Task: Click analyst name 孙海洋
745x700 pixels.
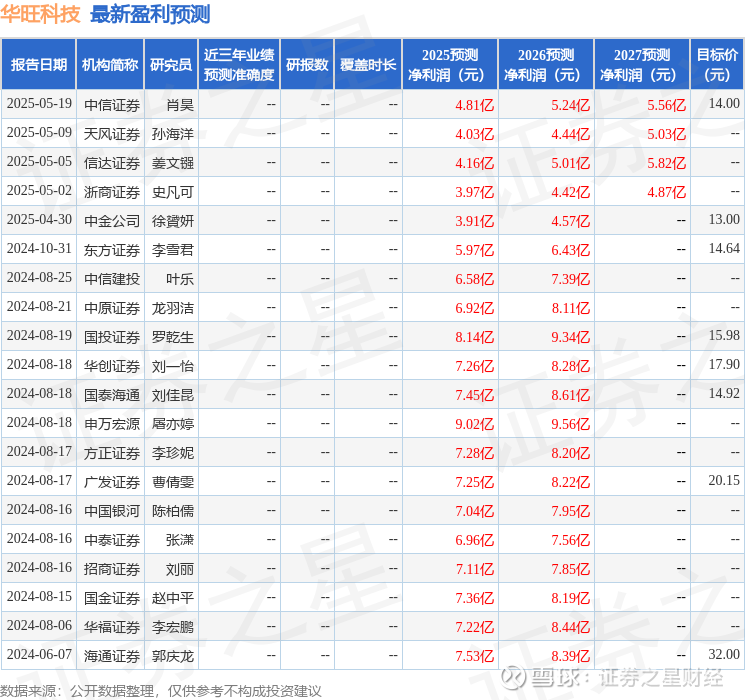Action: 173,134
